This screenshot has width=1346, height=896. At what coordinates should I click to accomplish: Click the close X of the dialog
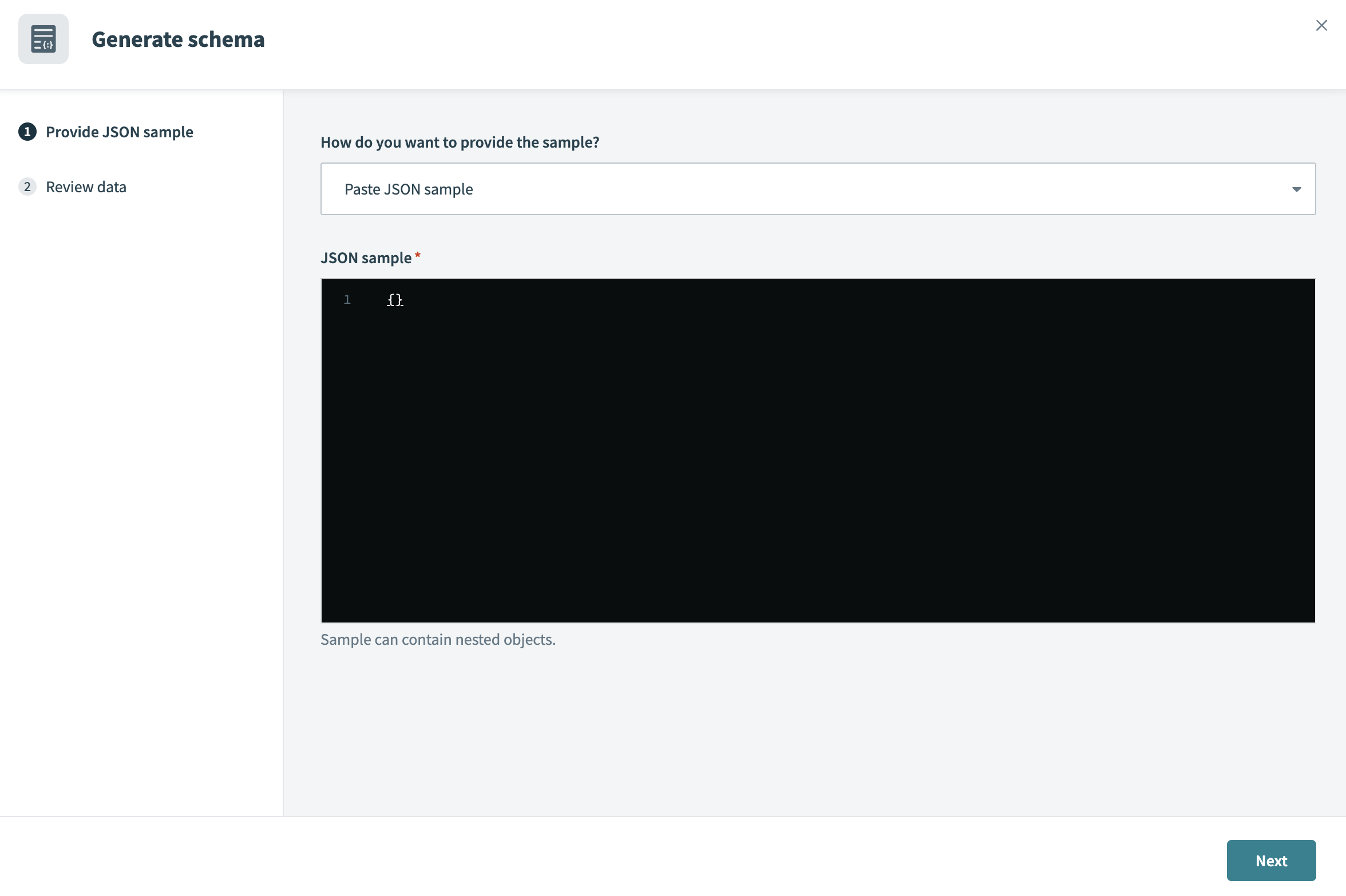click(1321, 25)
